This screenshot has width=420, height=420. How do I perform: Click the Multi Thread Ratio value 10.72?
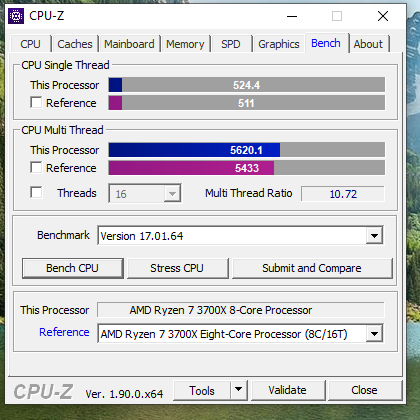343,194
